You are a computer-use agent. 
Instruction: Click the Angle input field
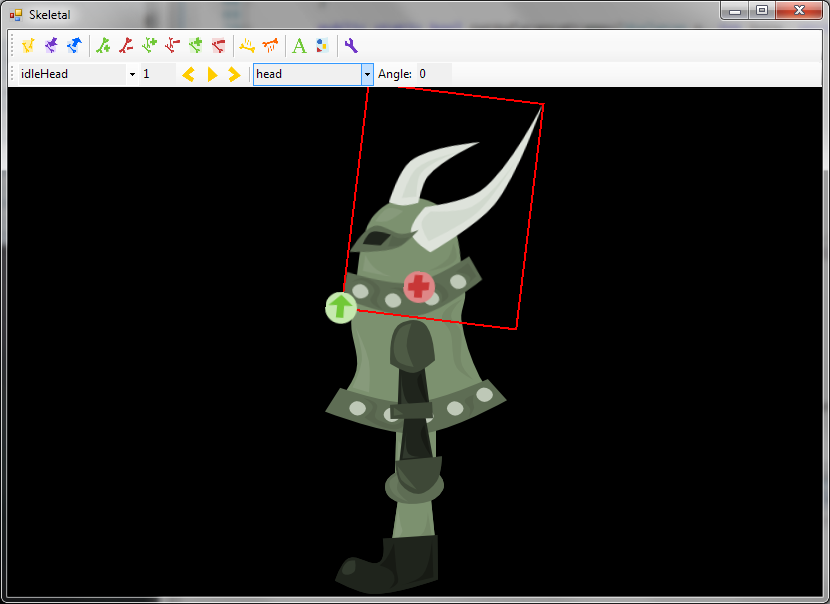(433, 74)
